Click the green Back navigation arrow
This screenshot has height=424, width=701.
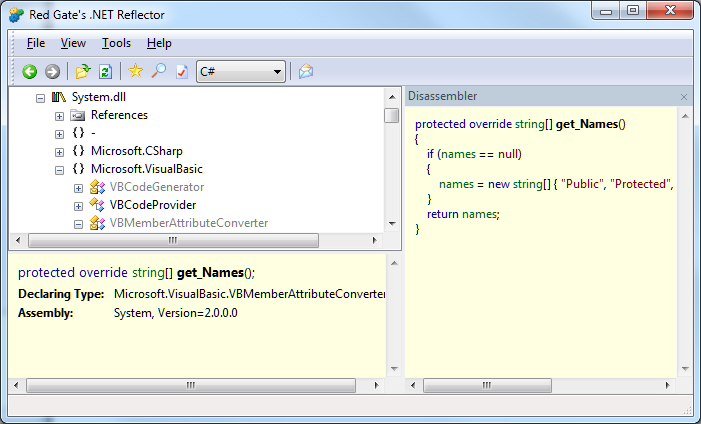pyautogui.click(x=30, y=71)
